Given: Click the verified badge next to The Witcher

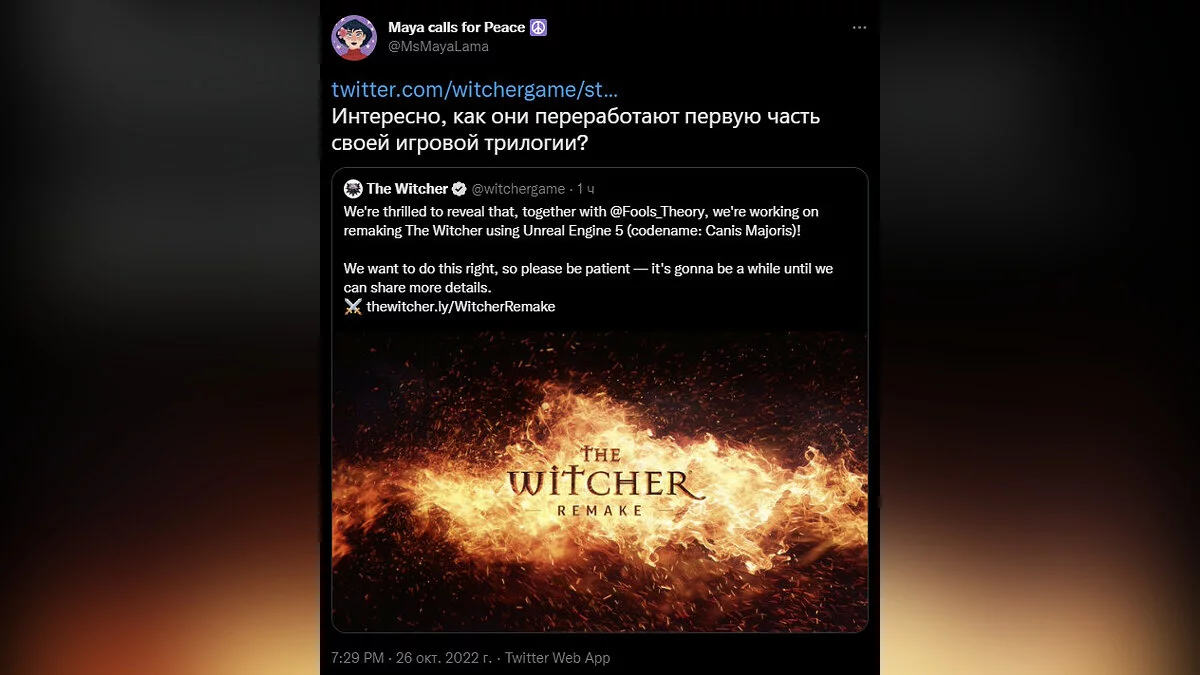Looking at the screenshot, I should click(459, 188).
